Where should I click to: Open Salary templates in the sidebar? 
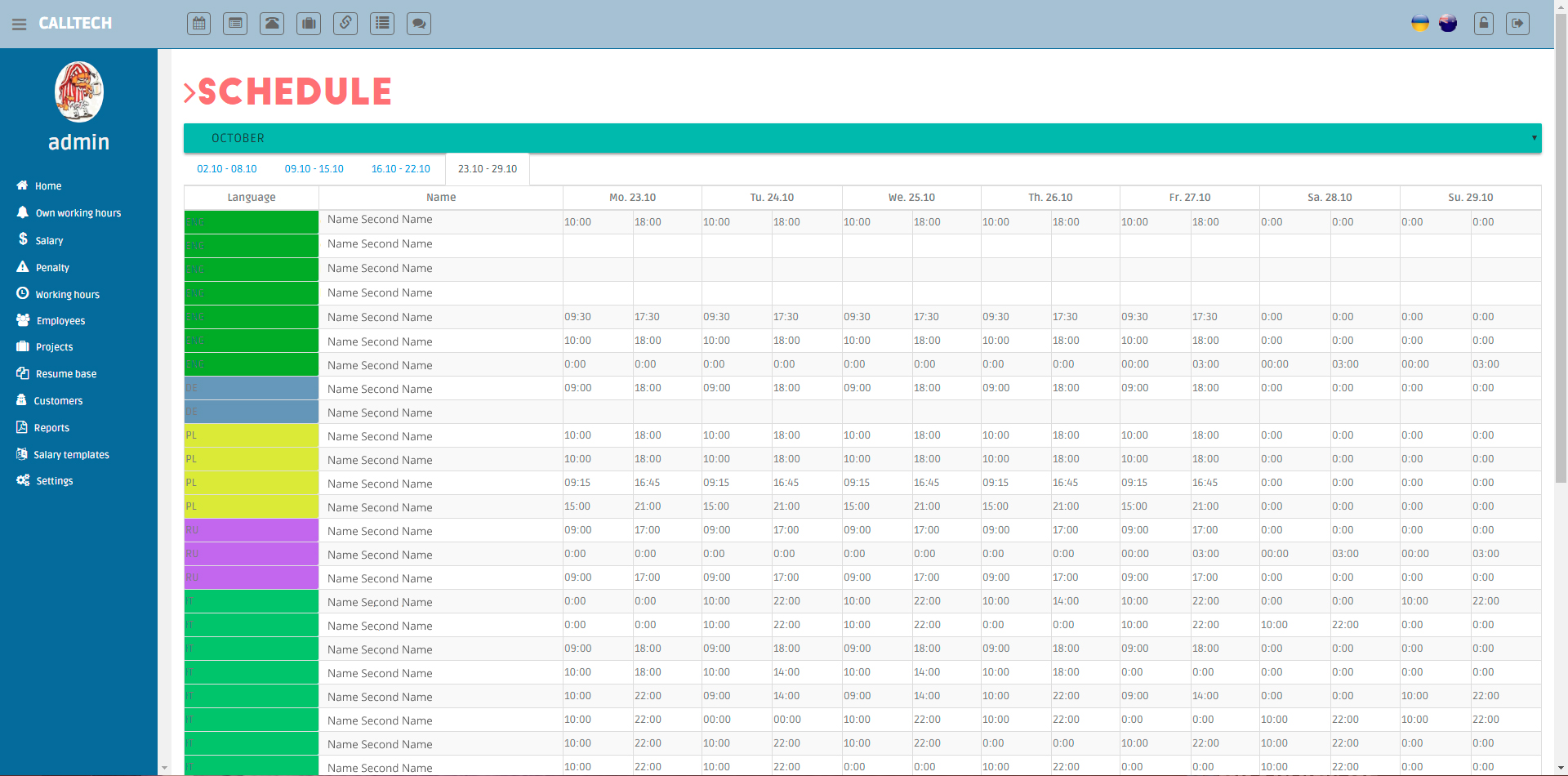pyautogui.click(x=71, y=455)
